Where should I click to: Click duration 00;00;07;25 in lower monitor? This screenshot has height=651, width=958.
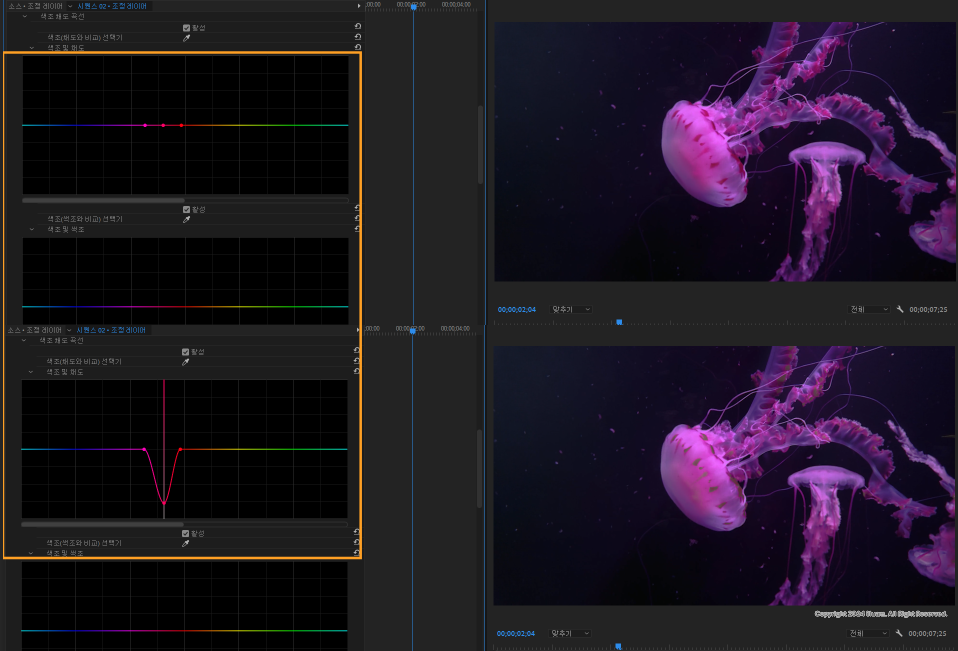pyautogui.click(x=927, y=633)
